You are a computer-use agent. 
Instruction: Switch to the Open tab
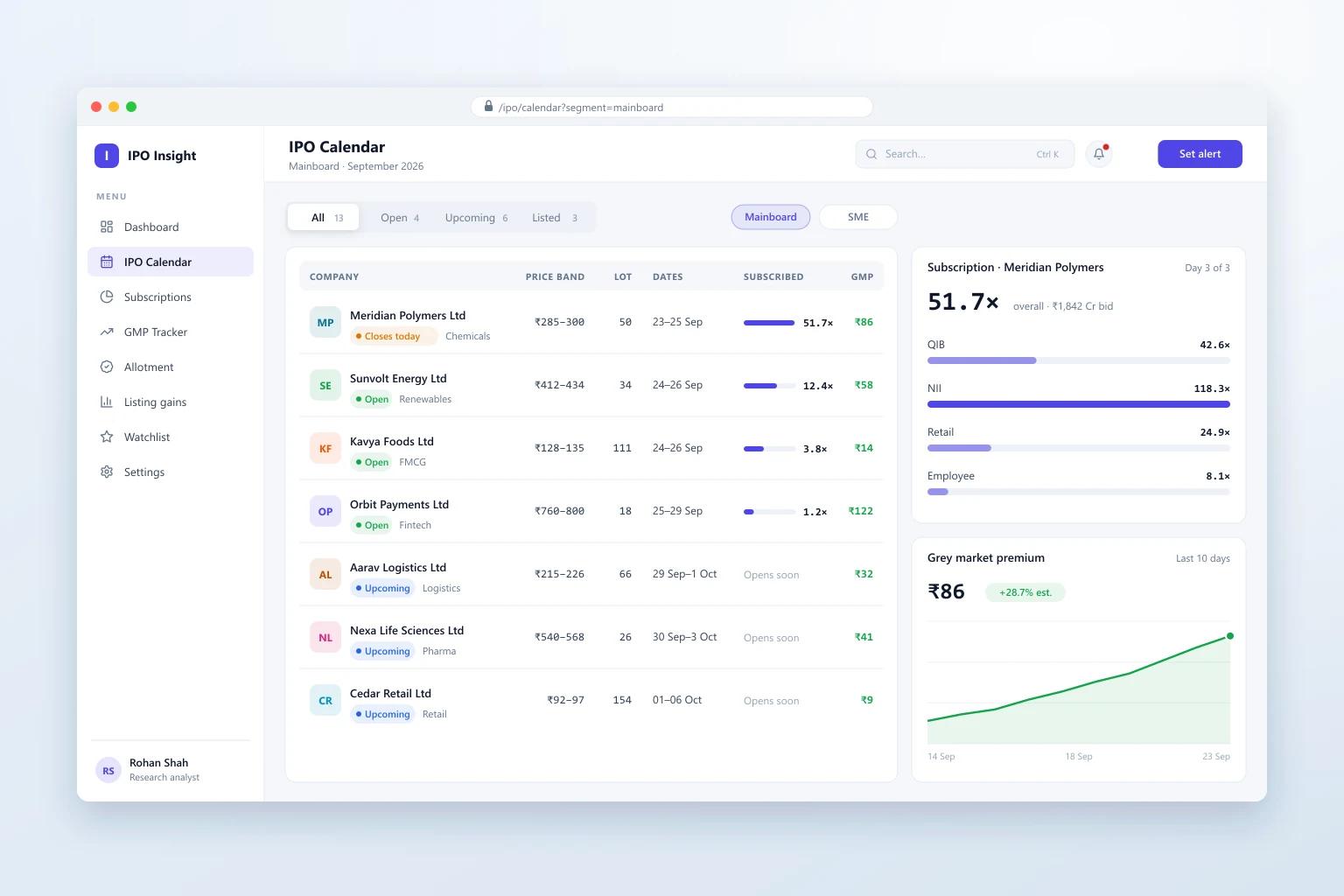point(400,218)
